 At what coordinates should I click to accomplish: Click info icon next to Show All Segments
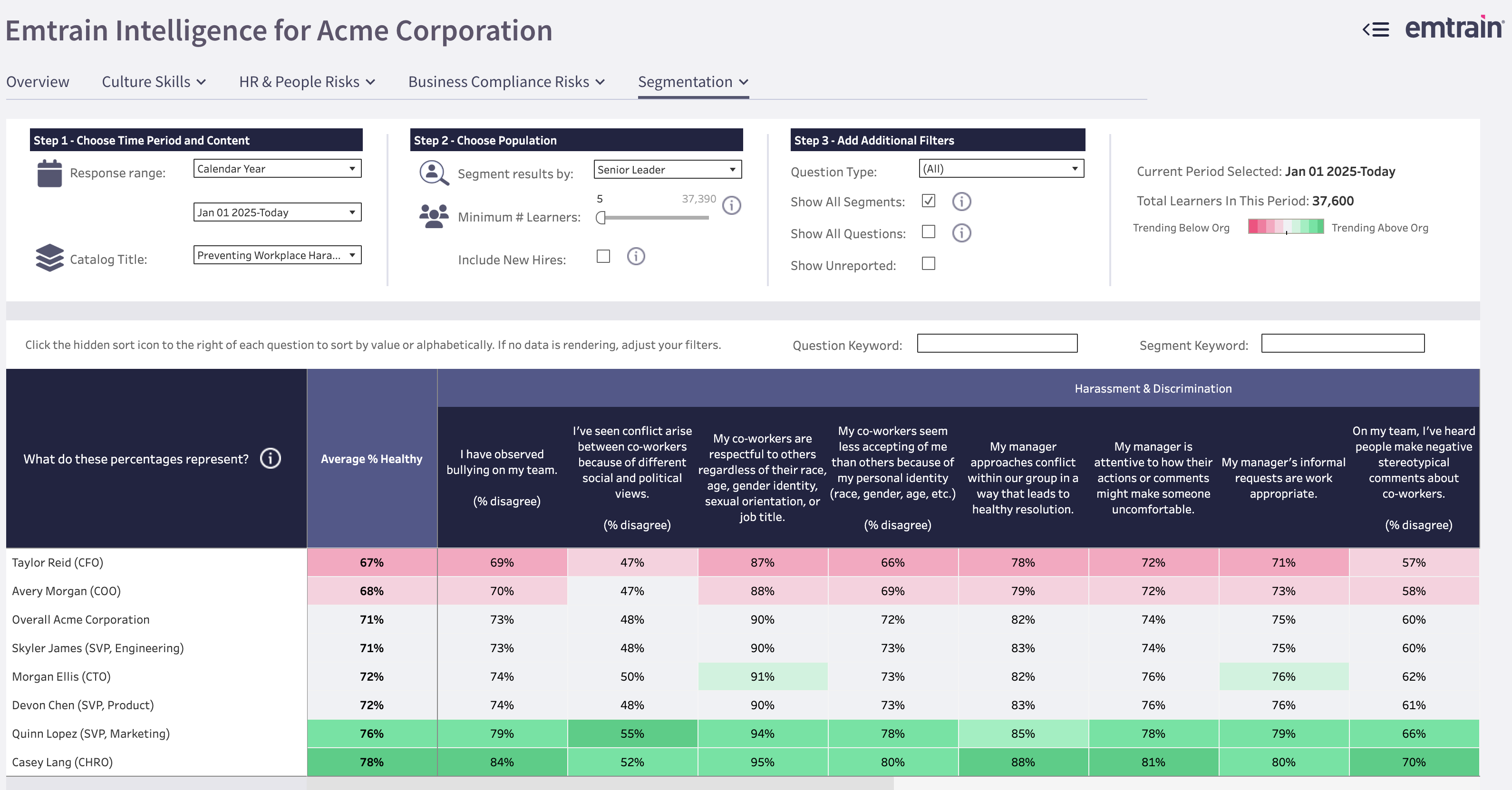coord(961,202)
